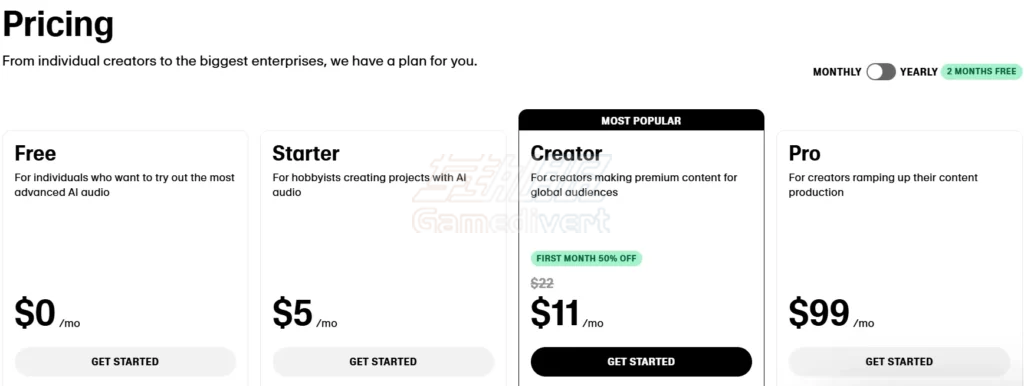
Task: Click the $11 per month price
Action: coord(567,314)
